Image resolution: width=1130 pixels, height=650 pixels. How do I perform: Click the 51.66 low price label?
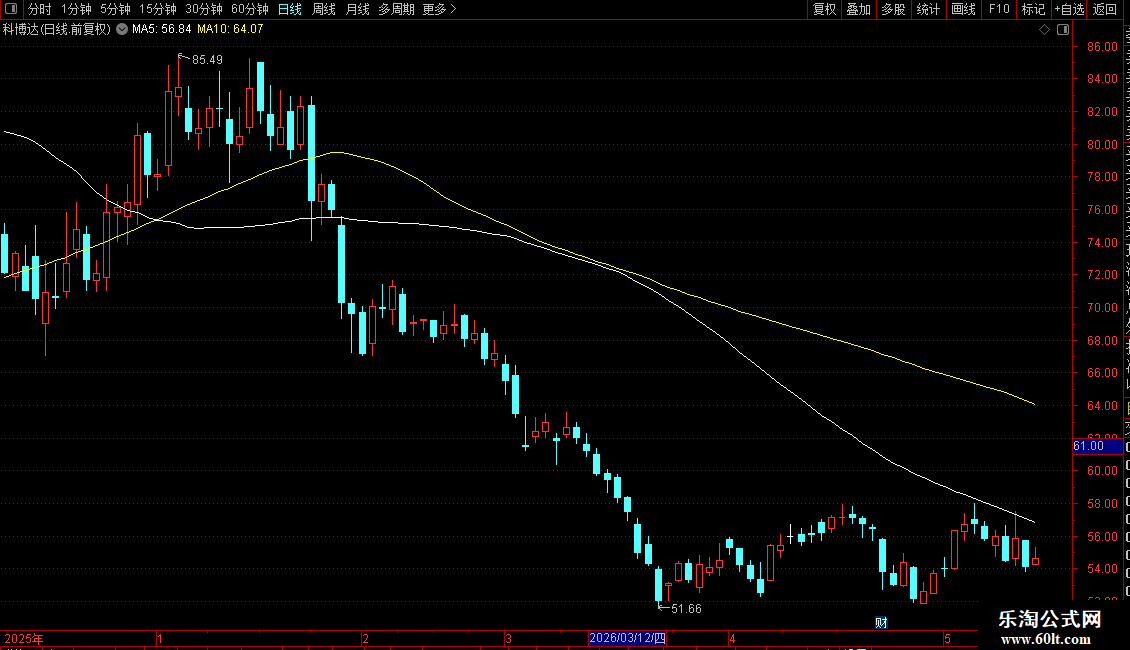[686, 609]
